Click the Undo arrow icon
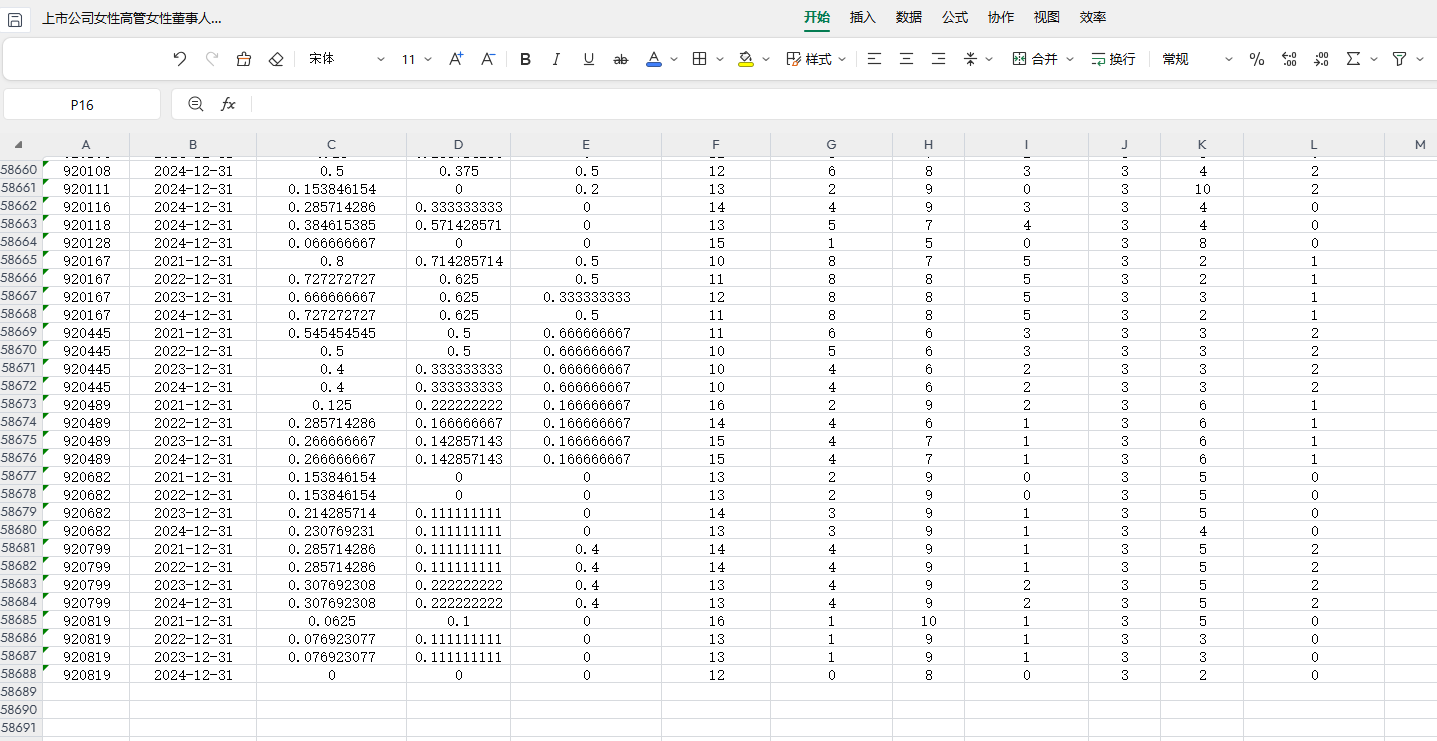Viewport: 1437px width, 741px height. [x=180, y=60]
